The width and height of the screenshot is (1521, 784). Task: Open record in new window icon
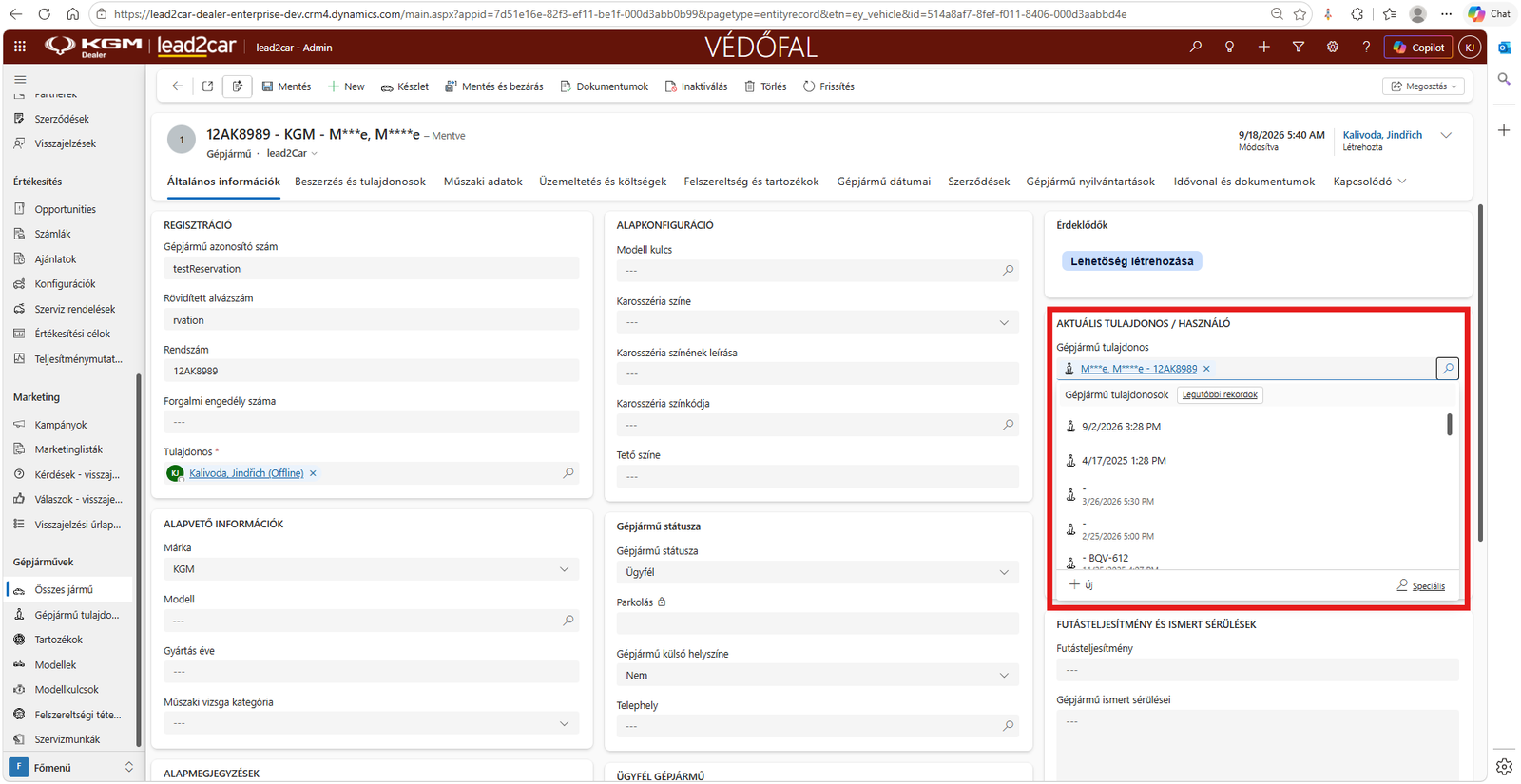207,86
